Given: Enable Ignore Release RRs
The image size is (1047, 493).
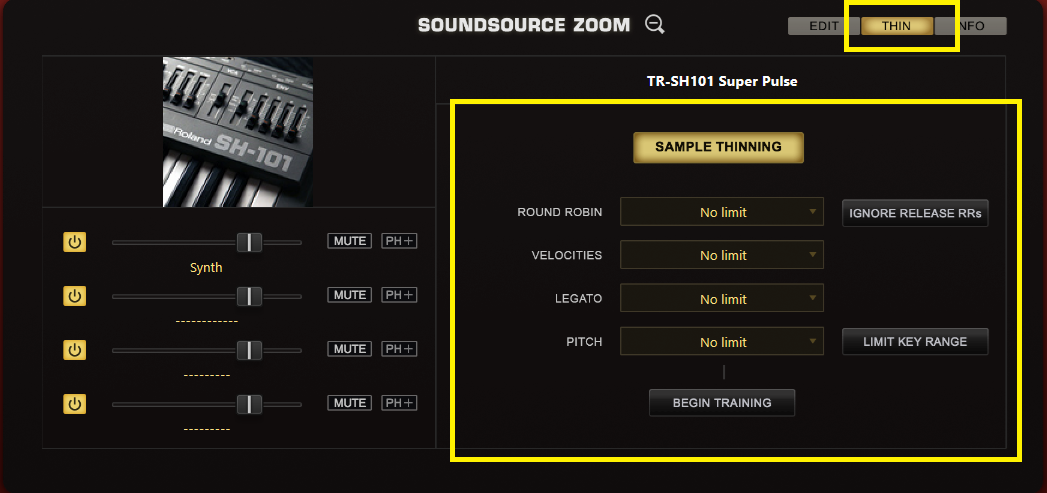Looking at the screenshot, I should click(x=915, y=213).
